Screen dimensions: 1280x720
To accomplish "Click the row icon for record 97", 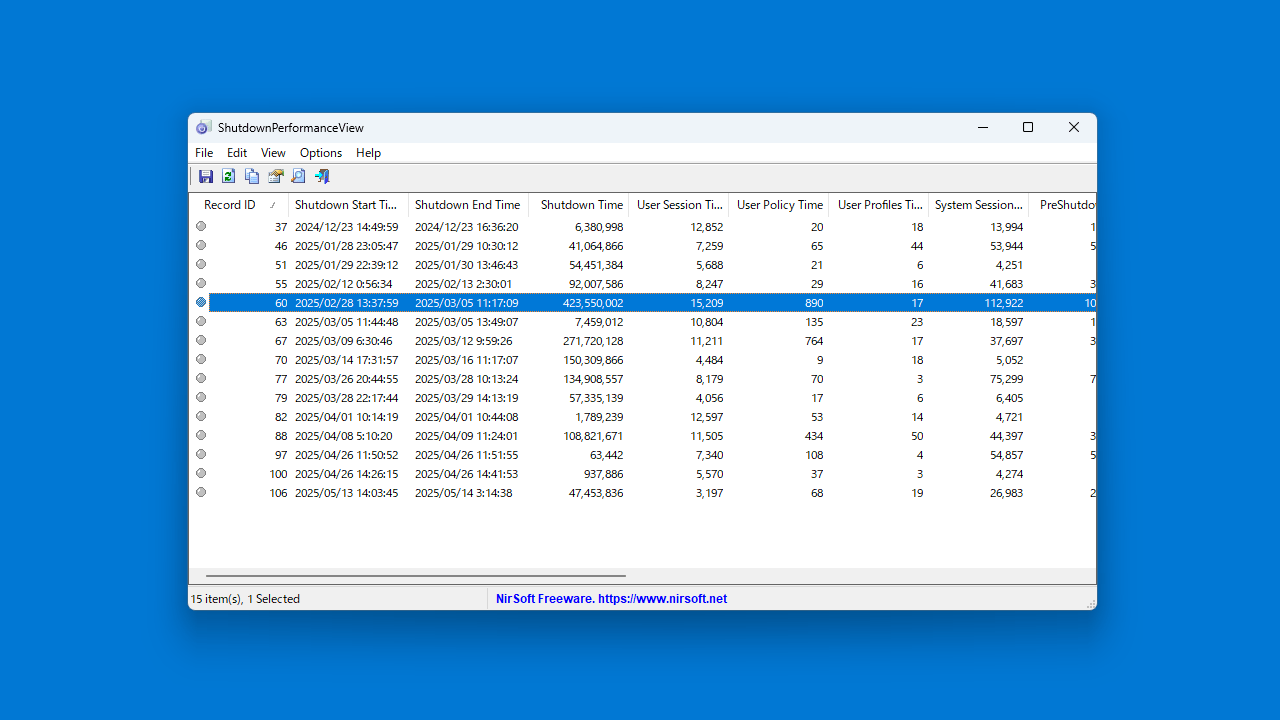I will (201, 454).
